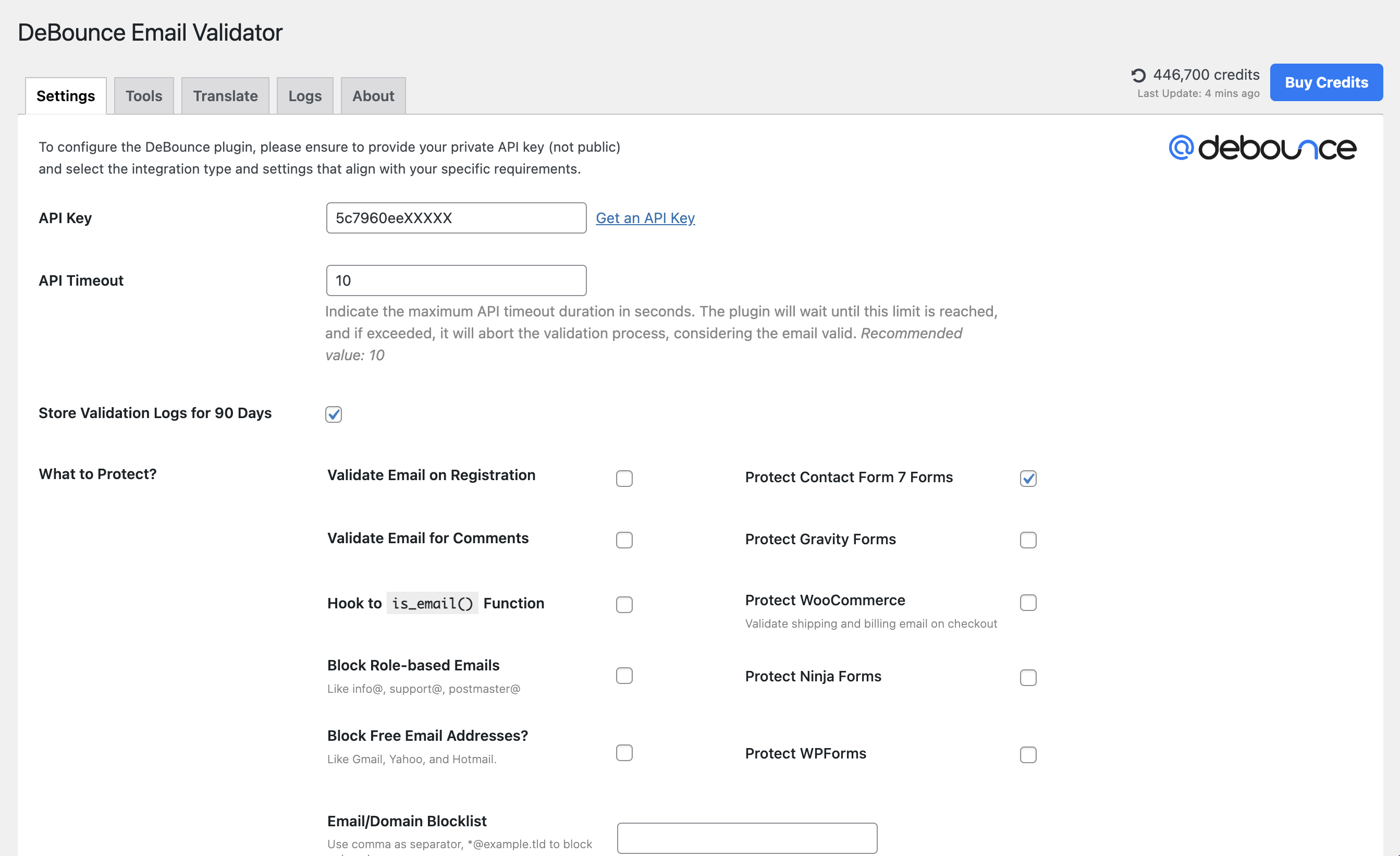Viewport: 1400px width, 856px height.
Task: Click the Buy Credits button
Action: pos(1326,82)
